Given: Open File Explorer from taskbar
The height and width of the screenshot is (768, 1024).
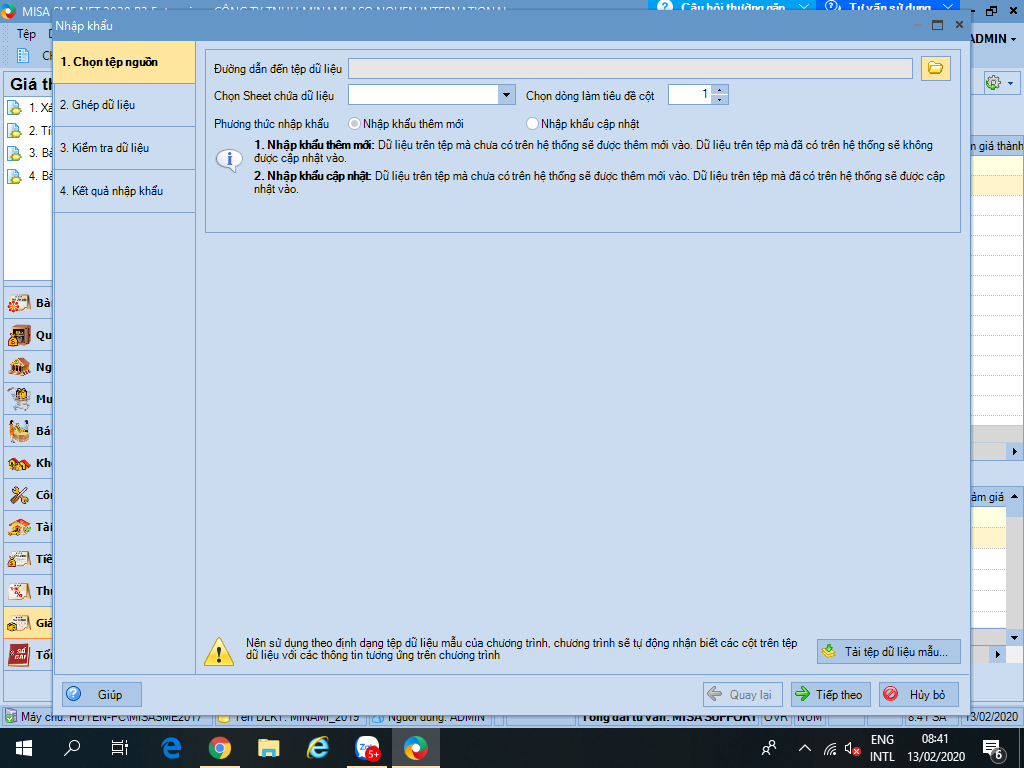Looking at the screenshot, I should [x=268, y=748].
